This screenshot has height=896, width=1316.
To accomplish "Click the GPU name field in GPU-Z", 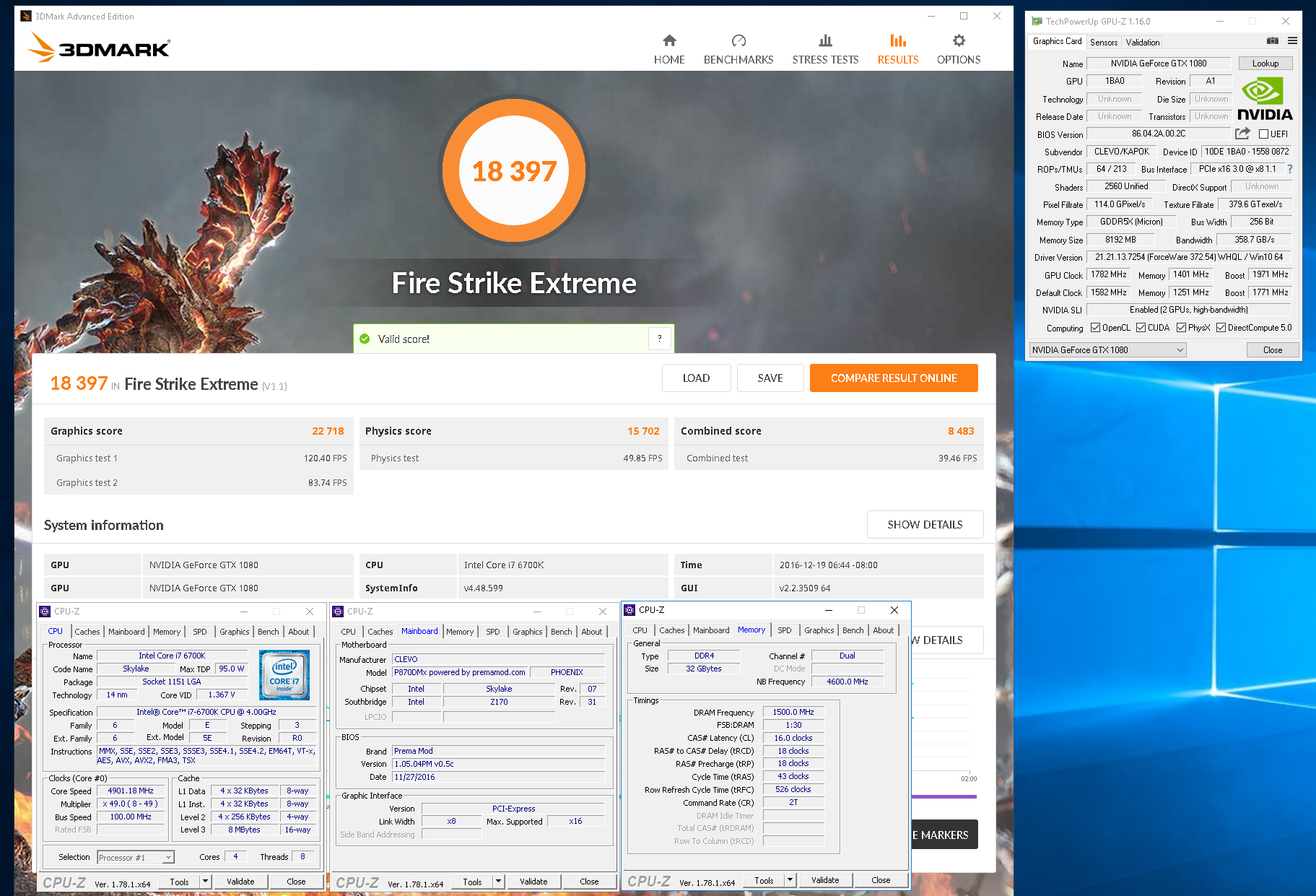I will [1158, 64].
